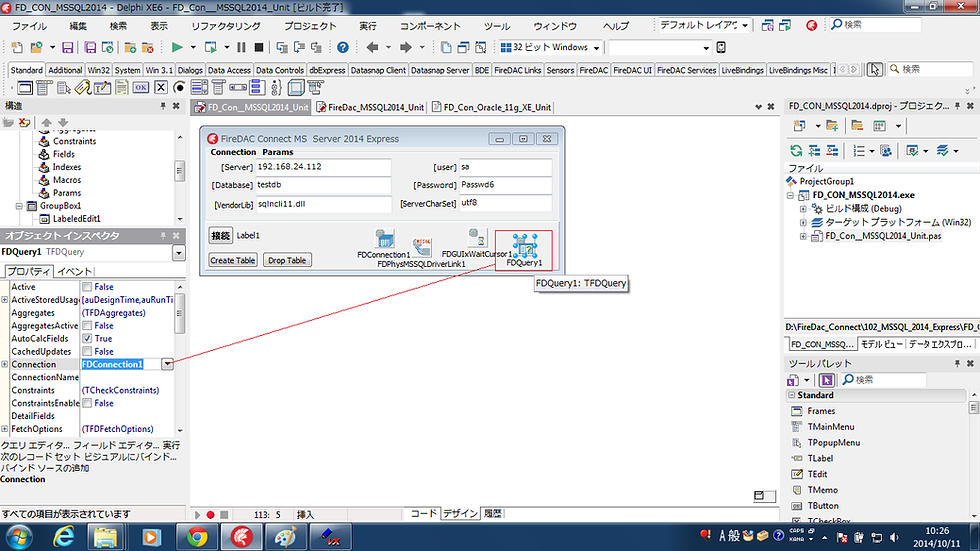
Task: Click the Remove file from project folder icon
Action: pyautogui.click(x=148, y=47)
